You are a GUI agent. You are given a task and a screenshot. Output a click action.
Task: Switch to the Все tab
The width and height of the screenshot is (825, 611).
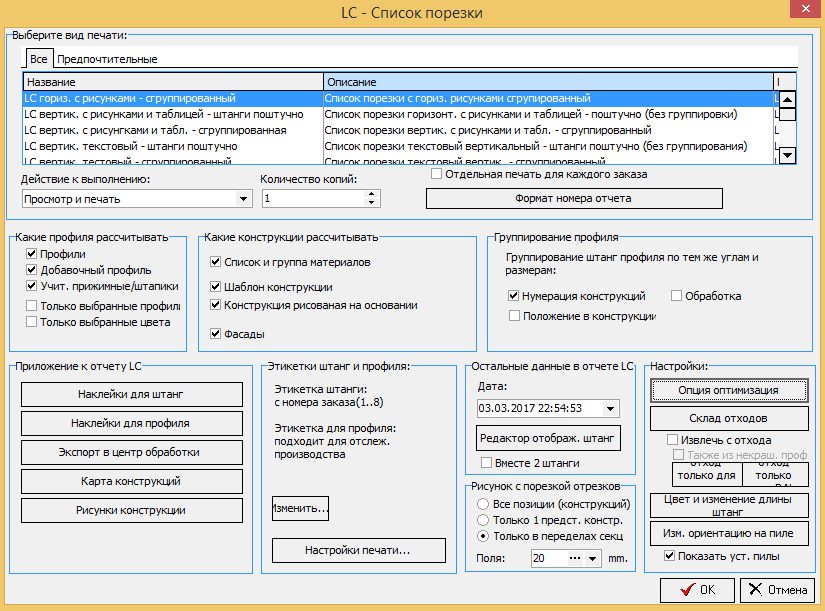coord(38,59)
